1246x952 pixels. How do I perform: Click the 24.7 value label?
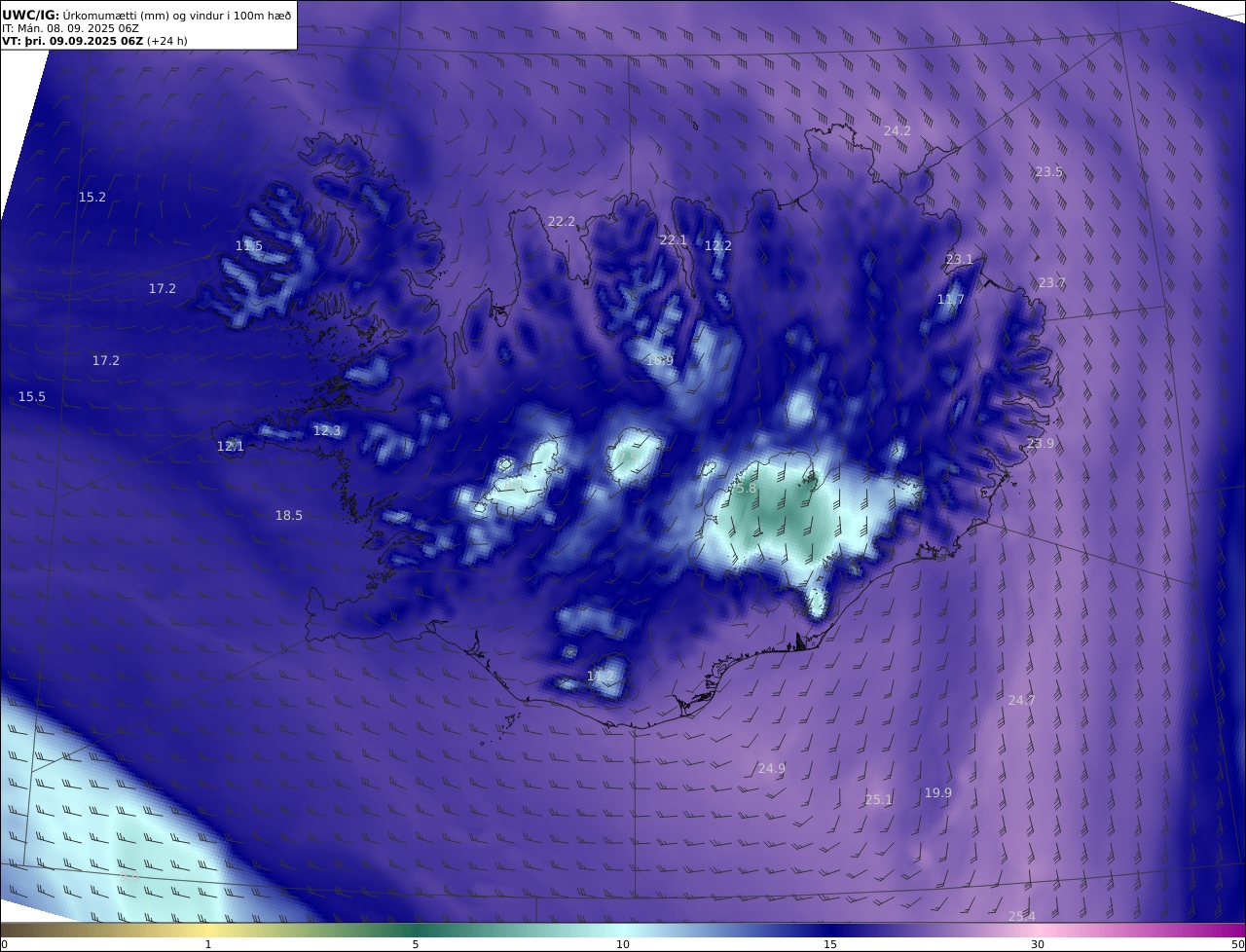point(1022,700)
